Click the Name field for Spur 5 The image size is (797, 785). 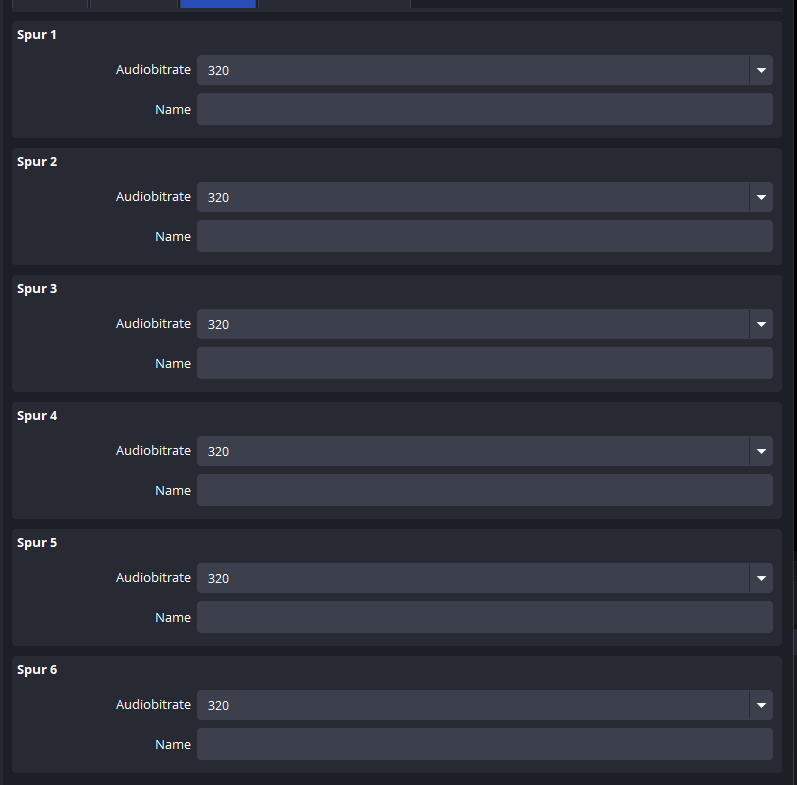(x=485, y=617)
